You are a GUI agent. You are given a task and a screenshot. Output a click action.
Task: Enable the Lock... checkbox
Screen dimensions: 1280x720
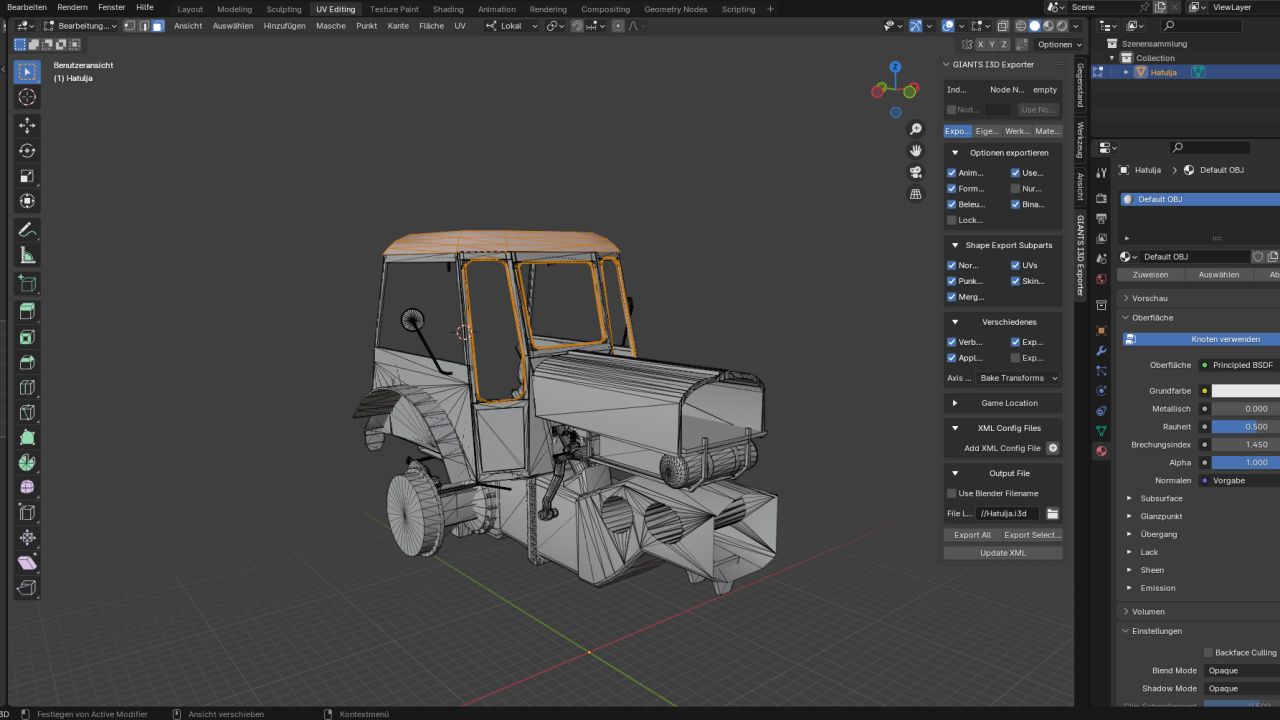click(952, 220)
